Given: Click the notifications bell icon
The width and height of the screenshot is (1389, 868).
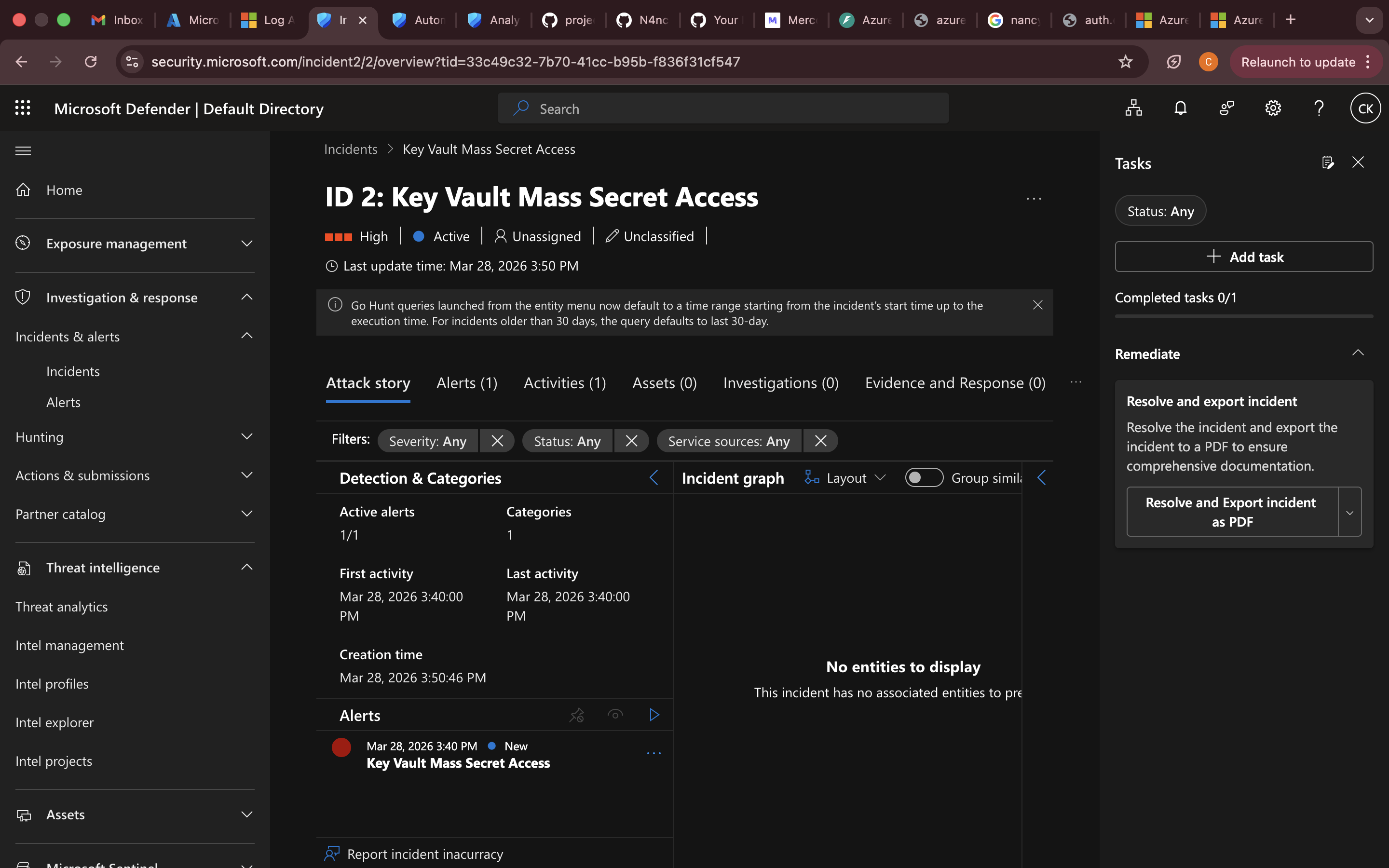Looking at the screenshot, I should coord(1180,108).
